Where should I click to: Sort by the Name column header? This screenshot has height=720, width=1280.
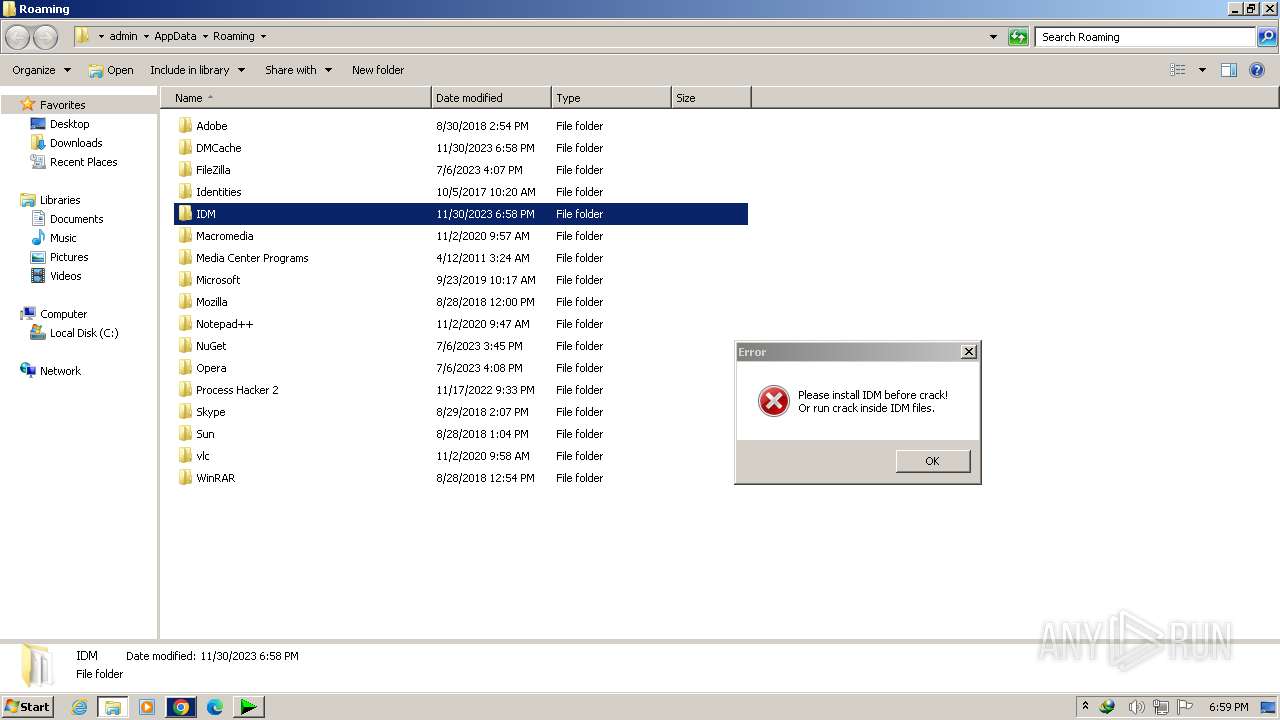tap(296, 98)
